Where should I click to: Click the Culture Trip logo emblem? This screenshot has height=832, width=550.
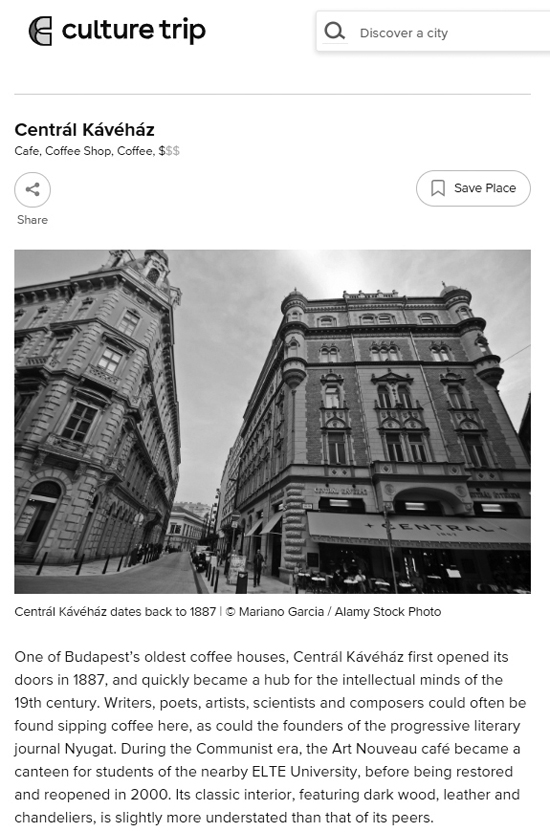tap(40, 31)
